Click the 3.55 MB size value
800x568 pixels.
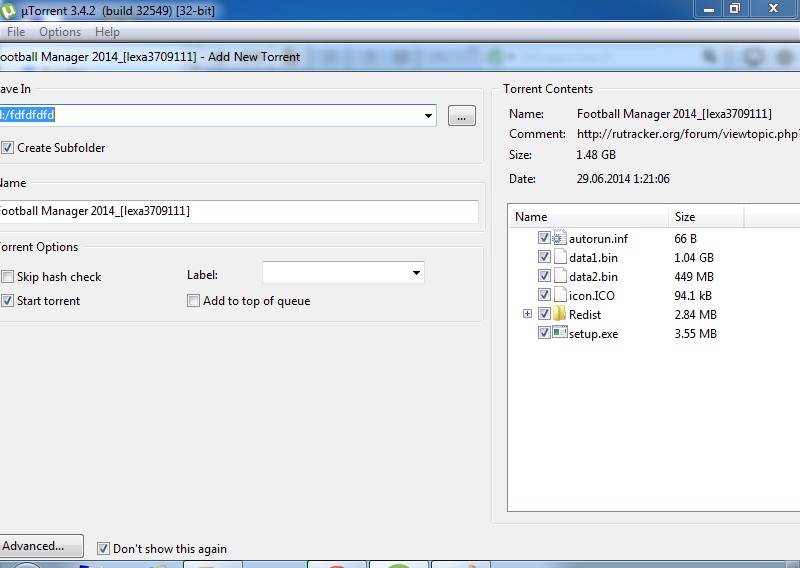695,333
